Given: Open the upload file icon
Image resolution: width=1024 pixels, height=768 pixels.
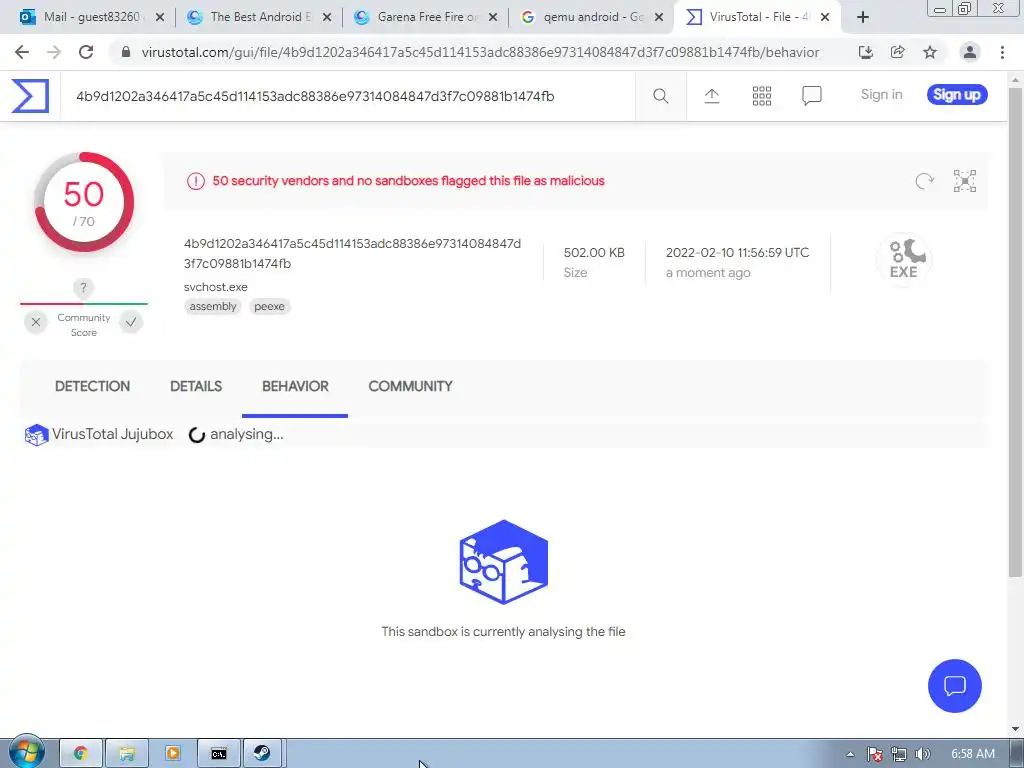Looking at the screenshot, I should (x=712, y=96).
